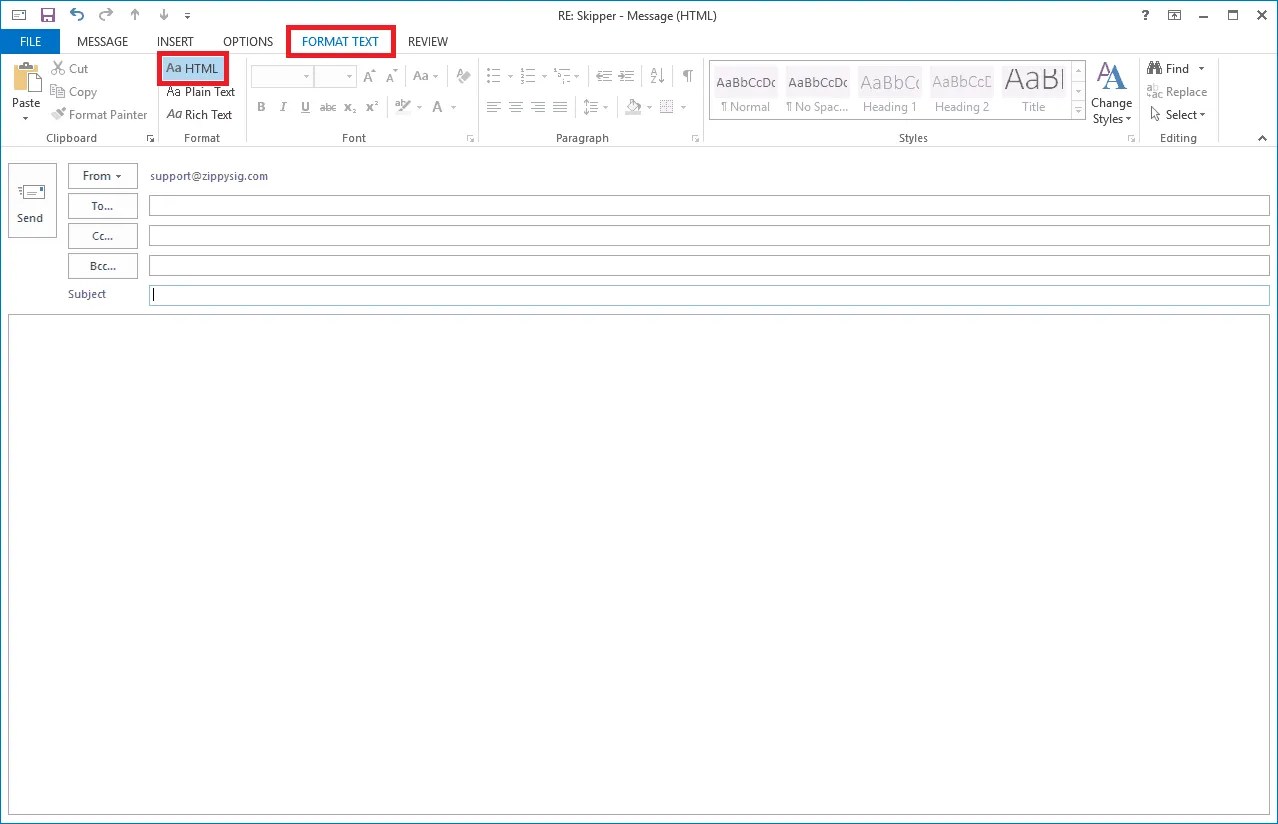Switch to the REVIEW ribbon tab
Image resolution: width=1278 pixels, height=824 pixels.
[x=428, y=41]
